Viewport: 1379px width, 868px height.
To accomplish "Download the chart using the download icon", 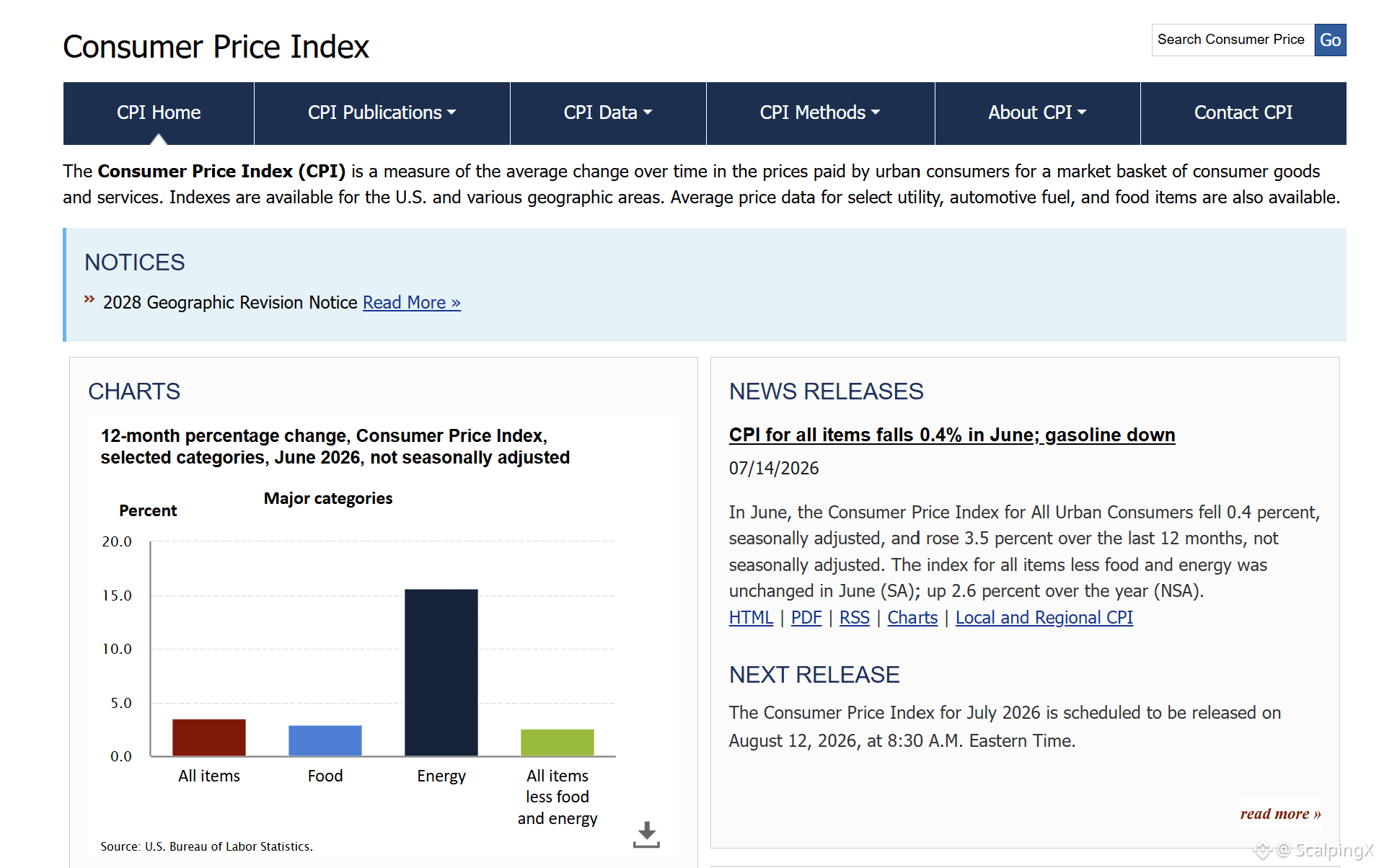I will tap(646, 834).
